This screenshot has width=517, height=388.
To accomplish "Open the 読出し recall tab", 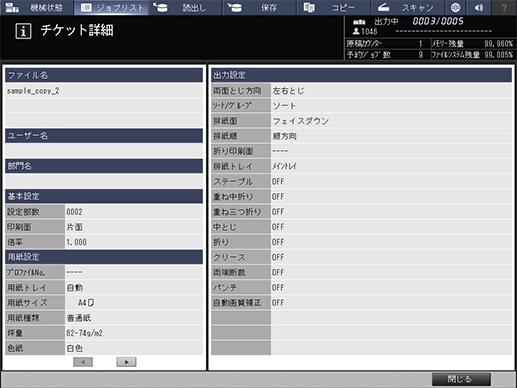I will 185,7.
